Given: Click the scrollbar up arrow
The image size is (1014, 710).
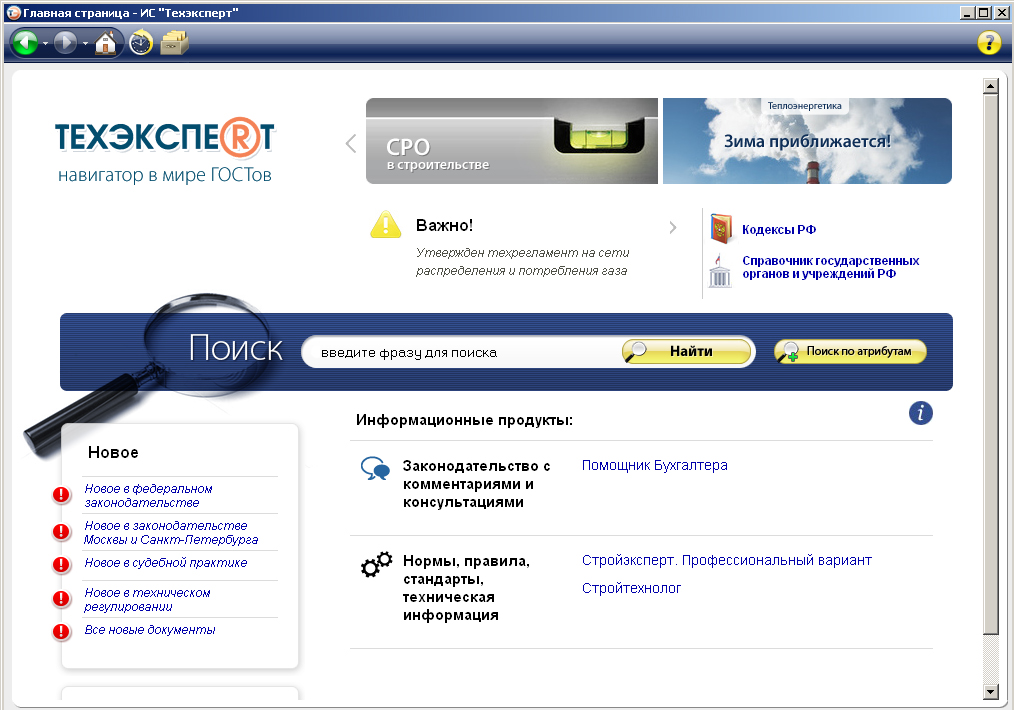Looking at the screenshot, I should click(991, 85).
